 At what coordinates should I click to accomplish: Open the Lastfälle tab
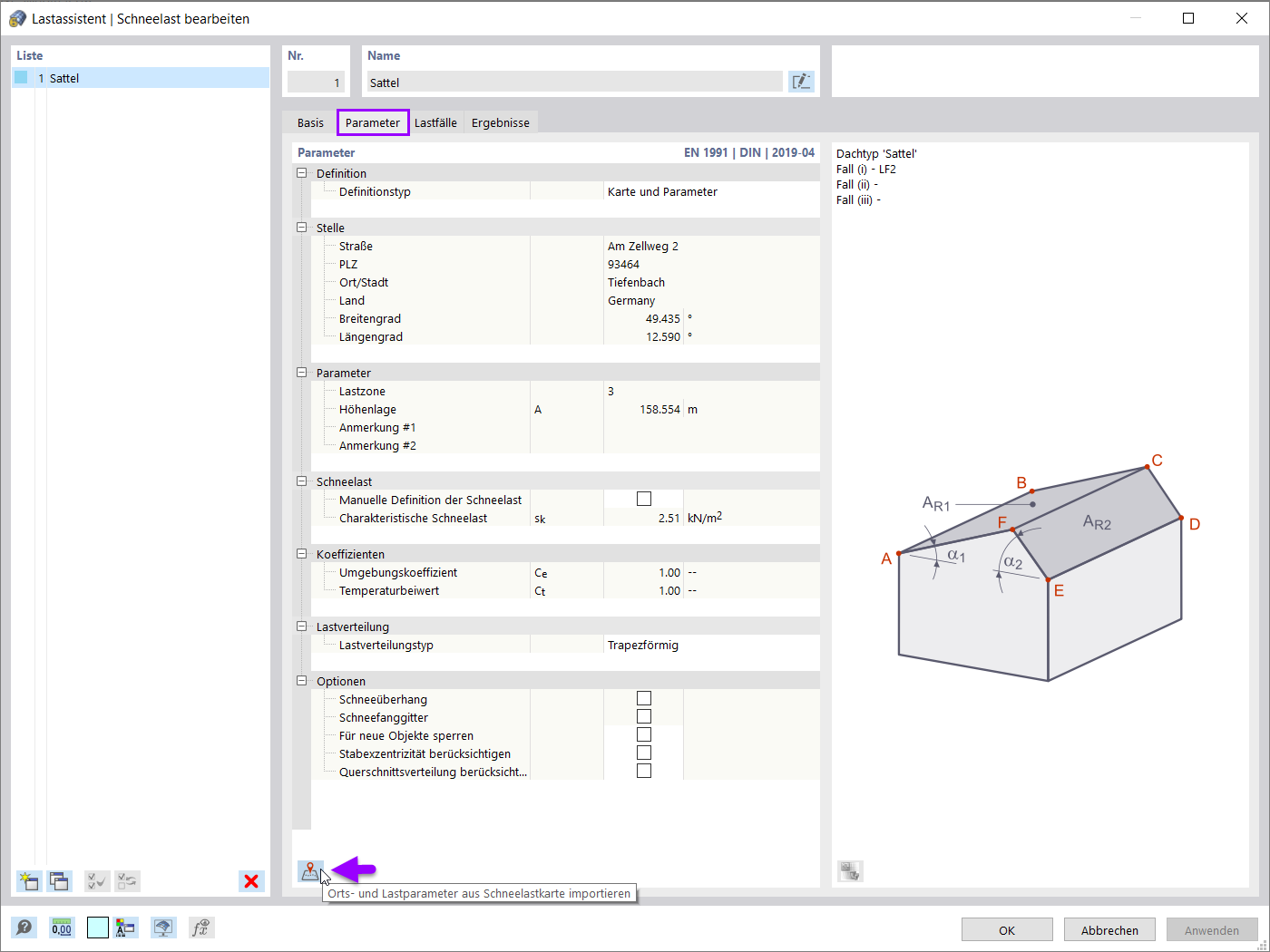(435, 122)
